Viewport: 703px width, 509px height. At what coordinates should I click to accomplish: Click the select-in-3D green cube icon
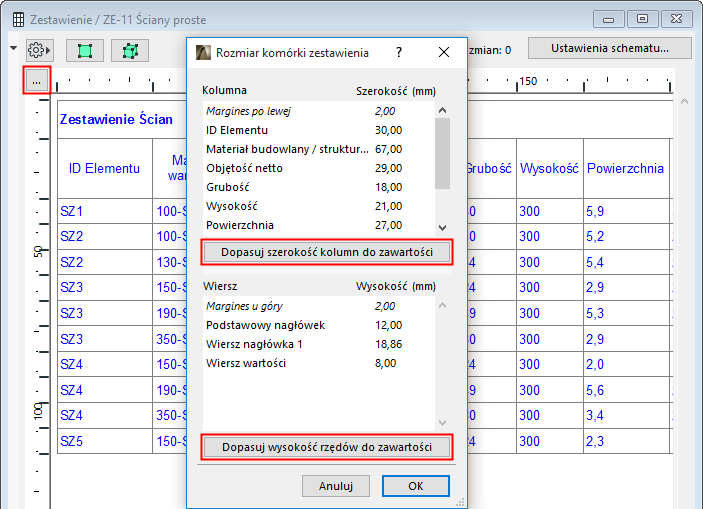(x=130, y=51)
